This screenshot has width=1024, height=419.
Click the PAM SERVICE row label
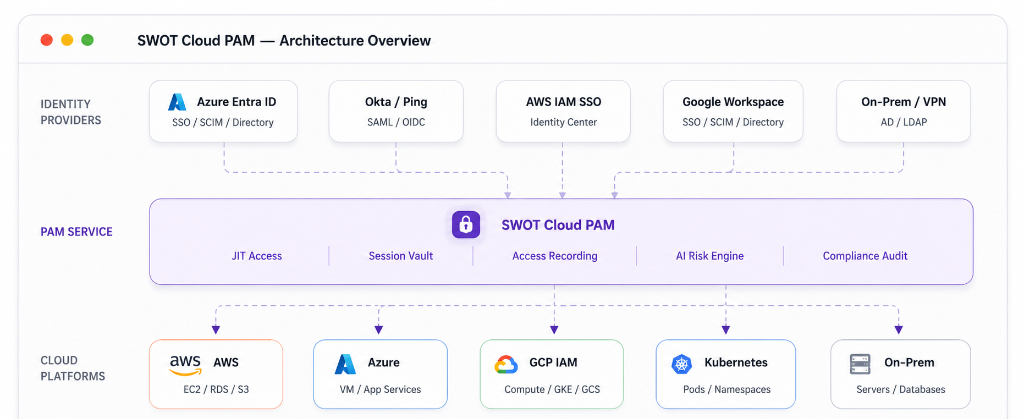76,232
